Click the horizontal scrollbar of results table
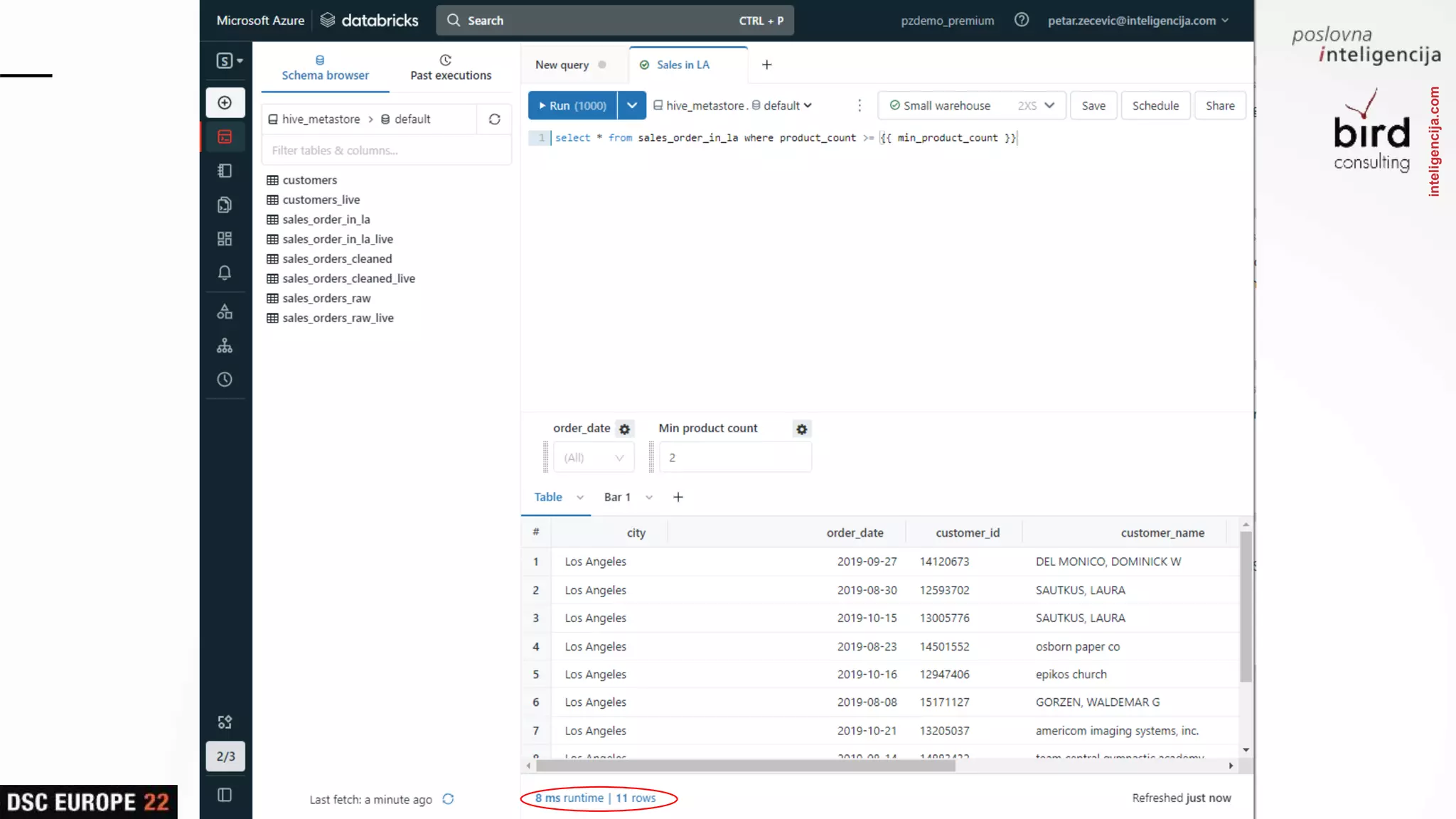 click(744, 766)
